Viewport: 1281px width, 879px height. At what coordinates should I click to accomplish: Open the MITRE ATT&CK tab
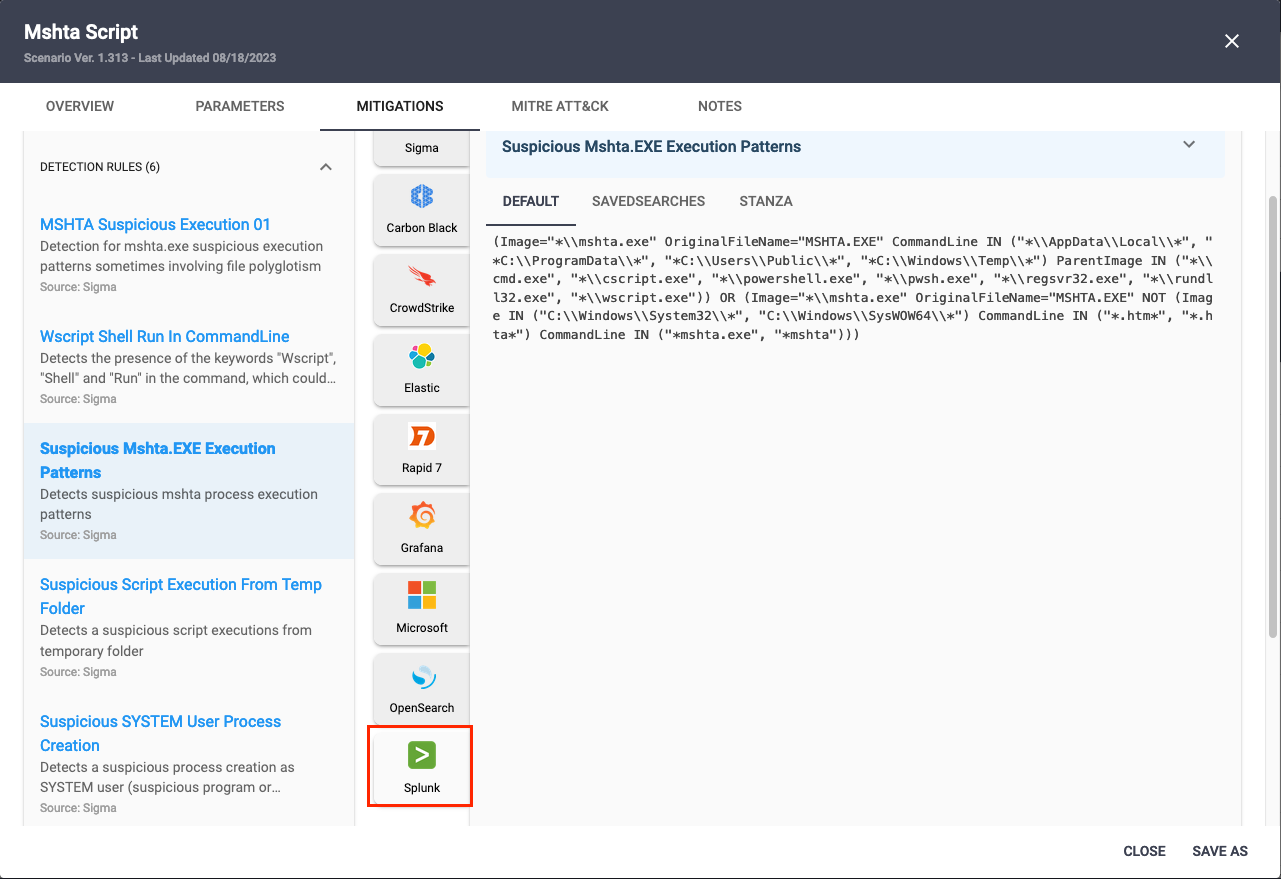tap(559, 106)
